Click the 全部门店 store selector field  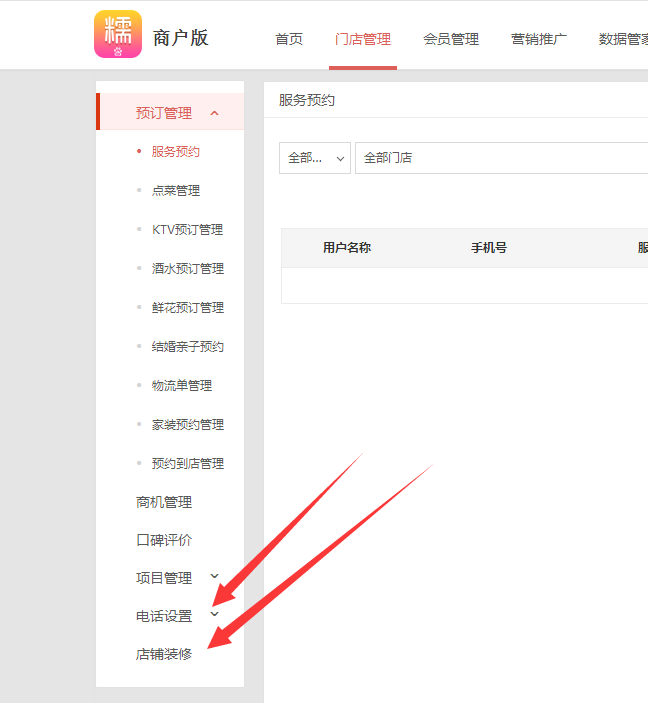(501, 158)
